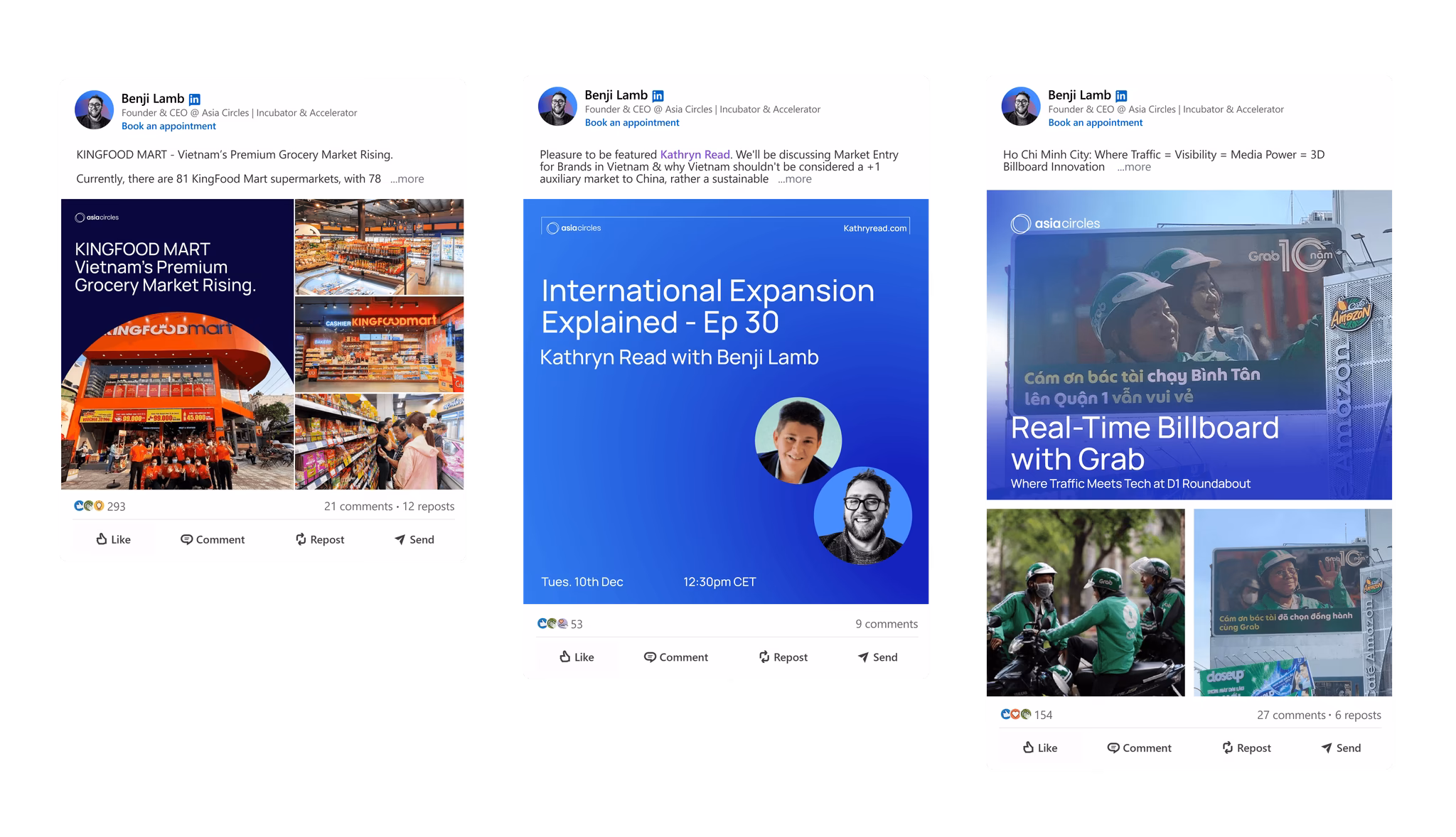View the 27 comments count
The width and height of the screenshot is (1456, 837).
click(1291, 715)
